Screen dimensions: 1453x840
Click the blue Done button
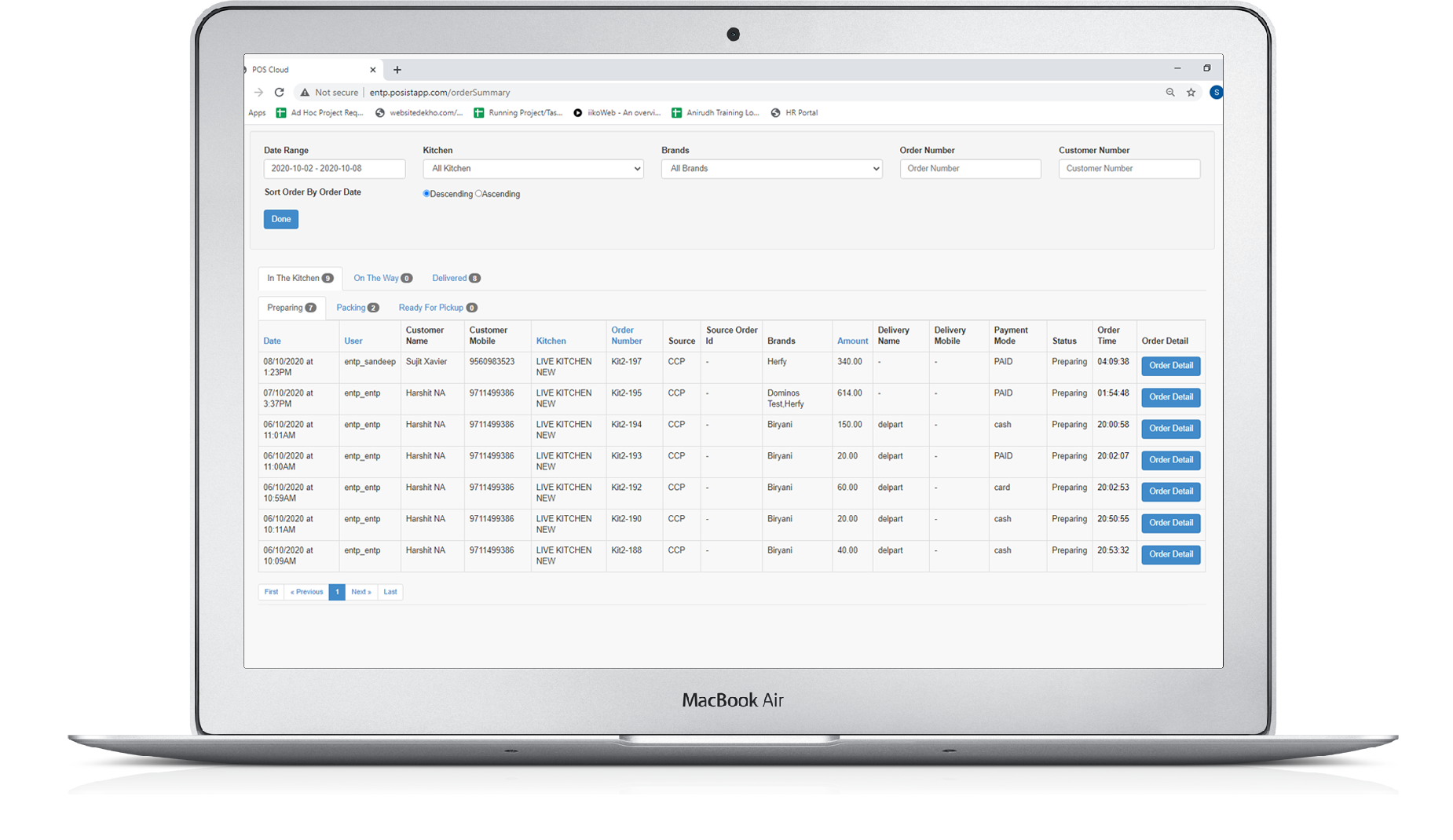point(280,220)
